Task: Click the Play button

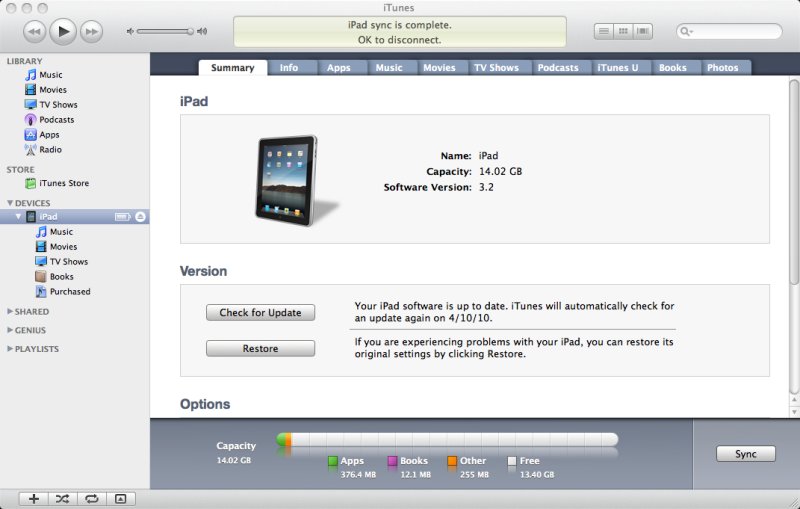Action: [x=63, y=32]
